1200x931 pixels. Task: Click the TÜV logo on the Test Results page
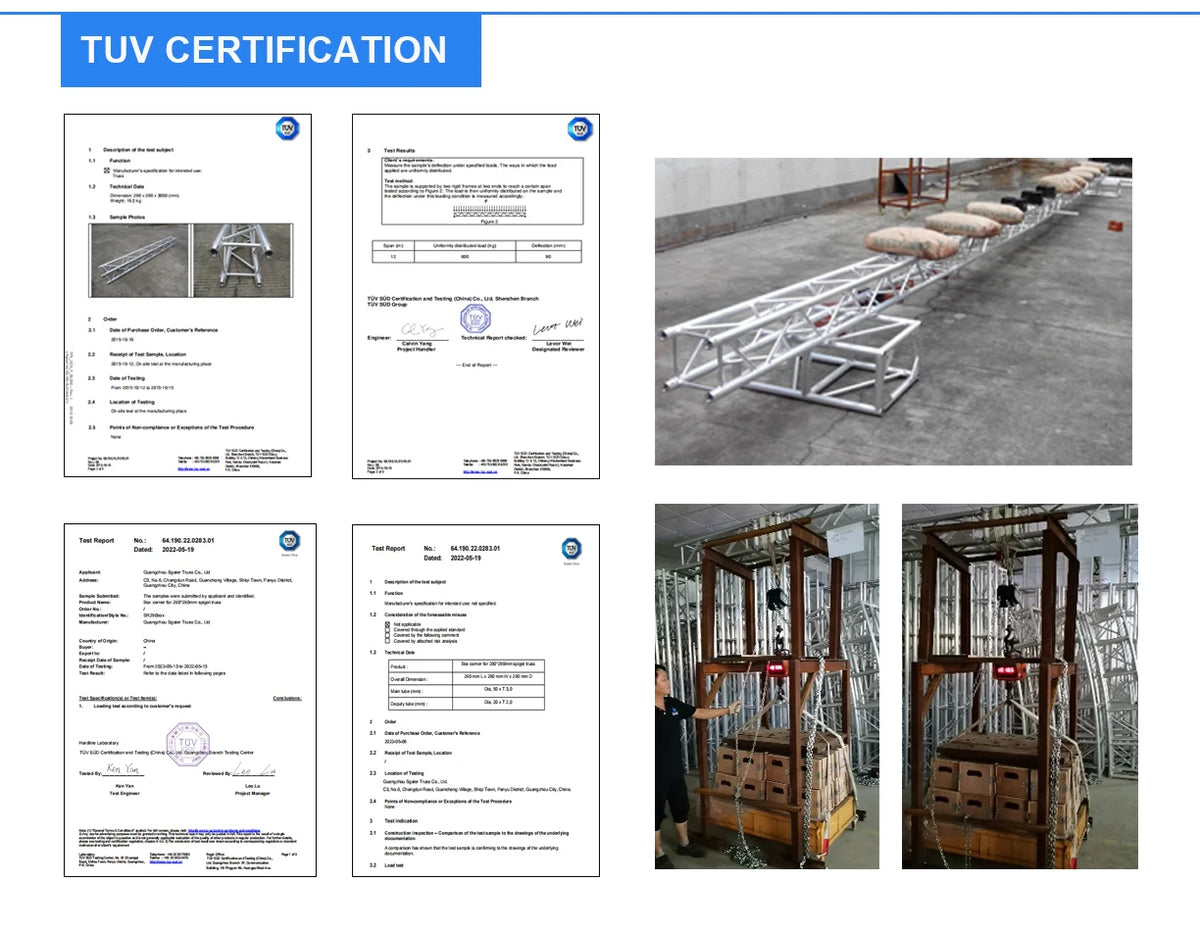580,129
